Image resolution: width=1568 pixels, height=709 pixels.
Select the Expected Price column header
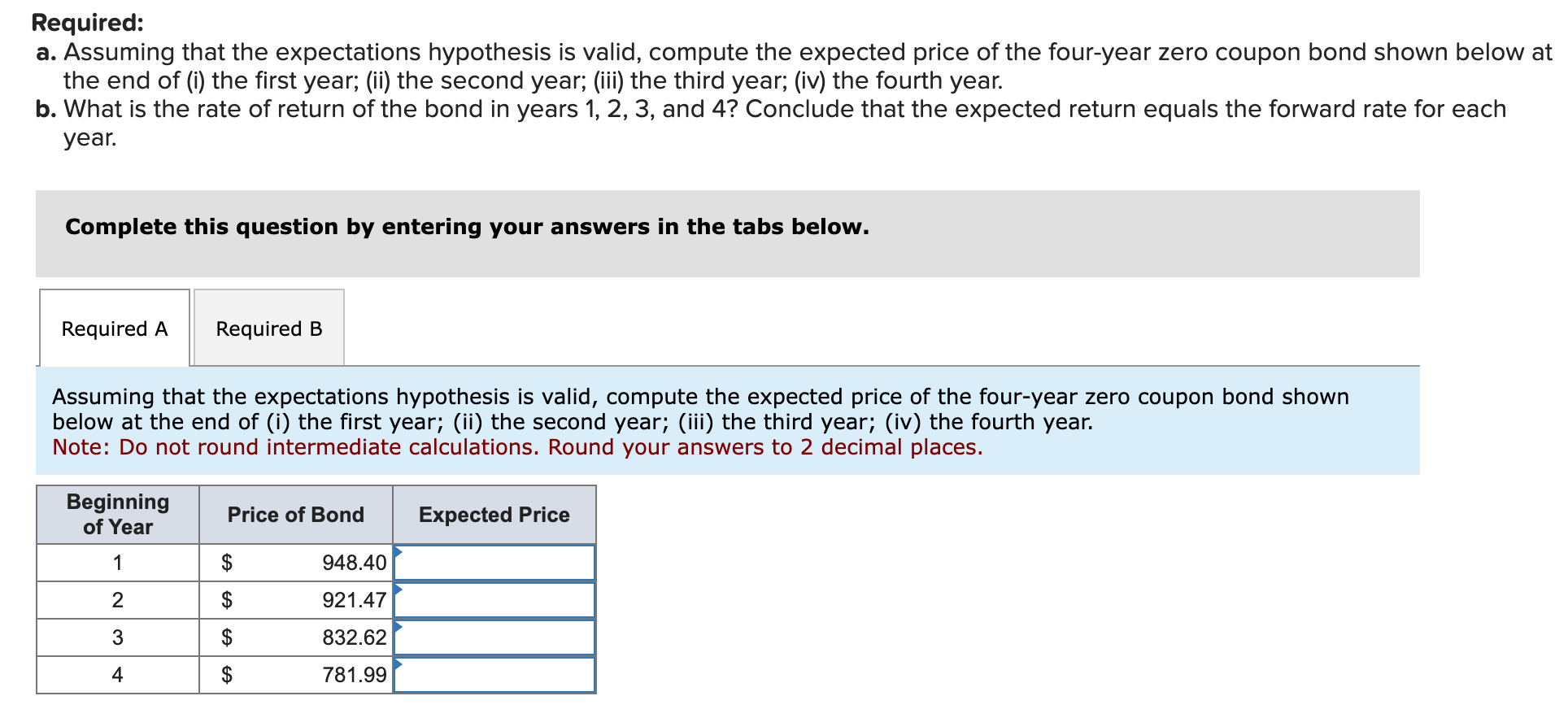494,515
